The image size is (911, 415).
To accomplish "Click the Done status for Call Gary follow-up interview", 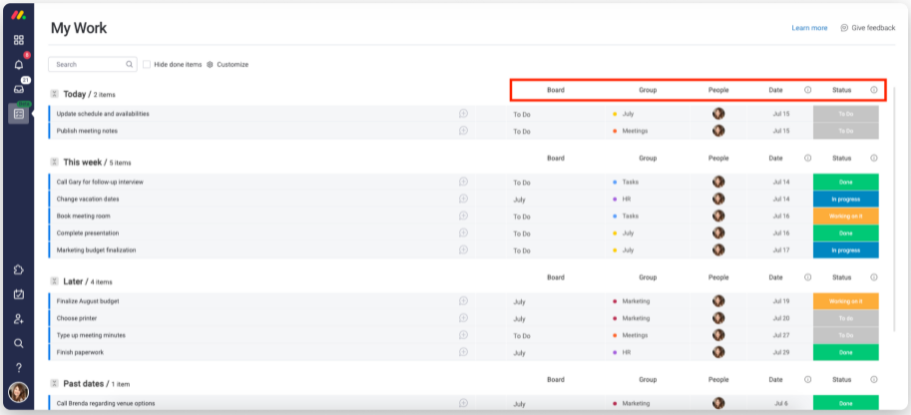I will pyautogui.click(x=845, y=182).
